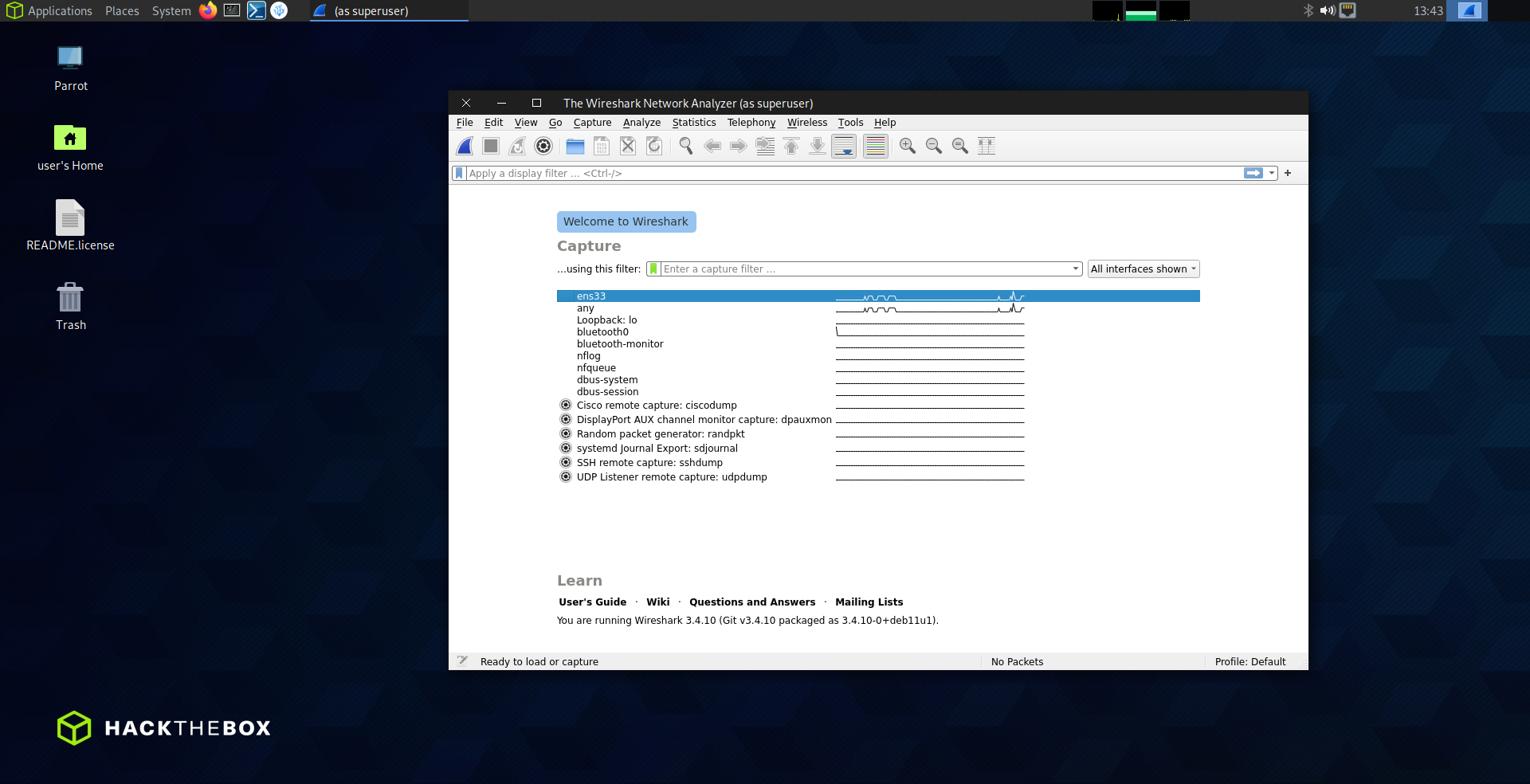Open display filter history dropdown arrow
Viewport: 1530px width, 784px height.
1272,173
